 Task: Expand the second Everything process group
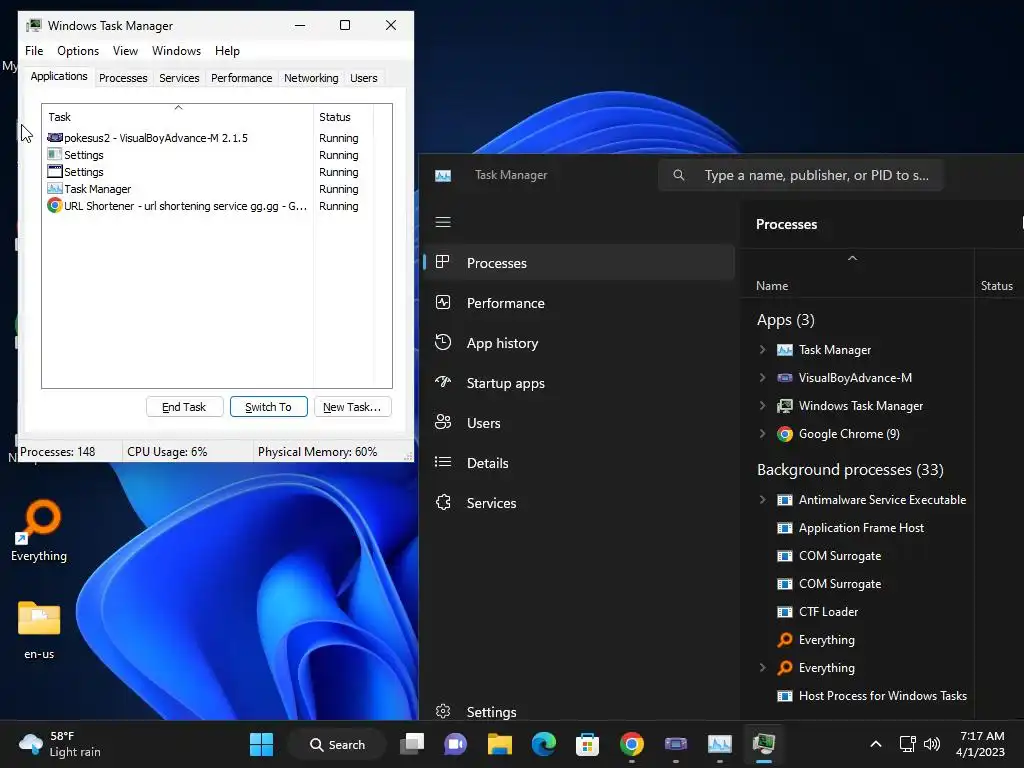[x=762, y=667]
